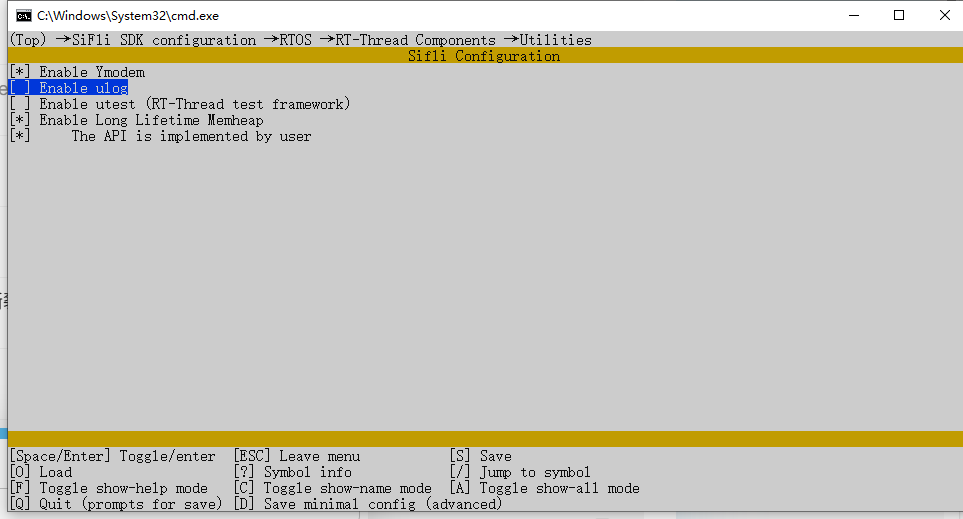Click the [O] Load shortcut hint
Image resolution: width=963 pixels, height=519 pixels.
[41, 472]
